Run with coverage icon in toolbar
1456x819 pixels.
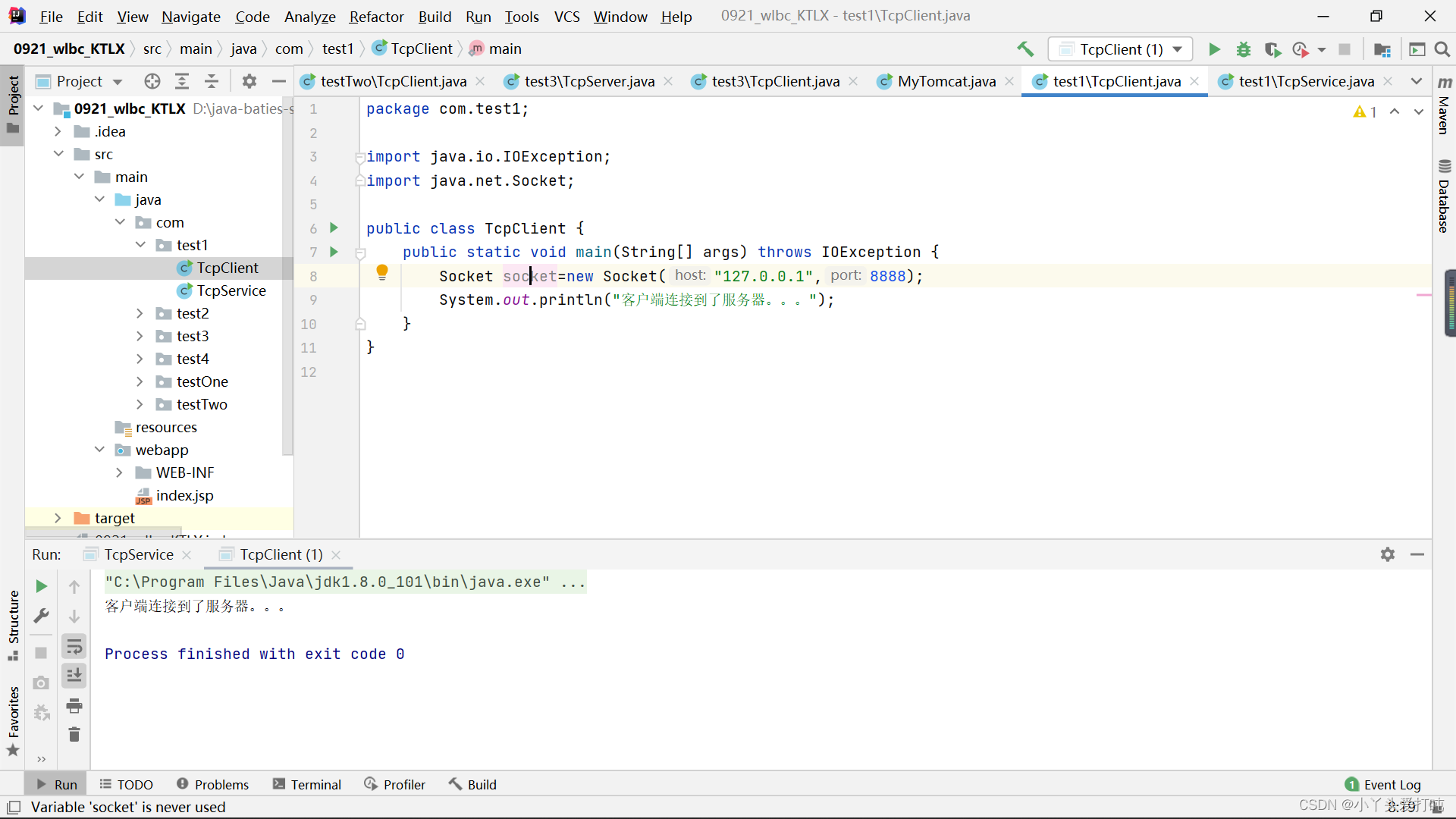pos(1272,49)
